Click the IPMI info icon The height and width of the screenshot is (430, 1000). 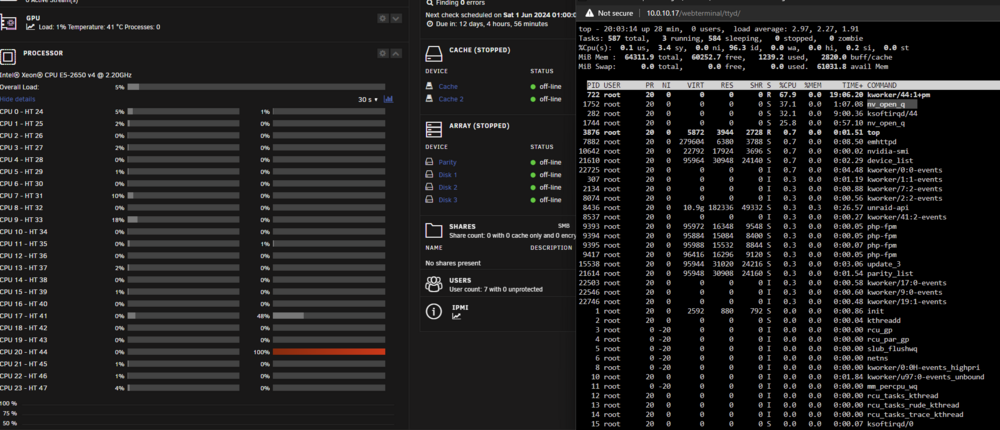point(434,311)
